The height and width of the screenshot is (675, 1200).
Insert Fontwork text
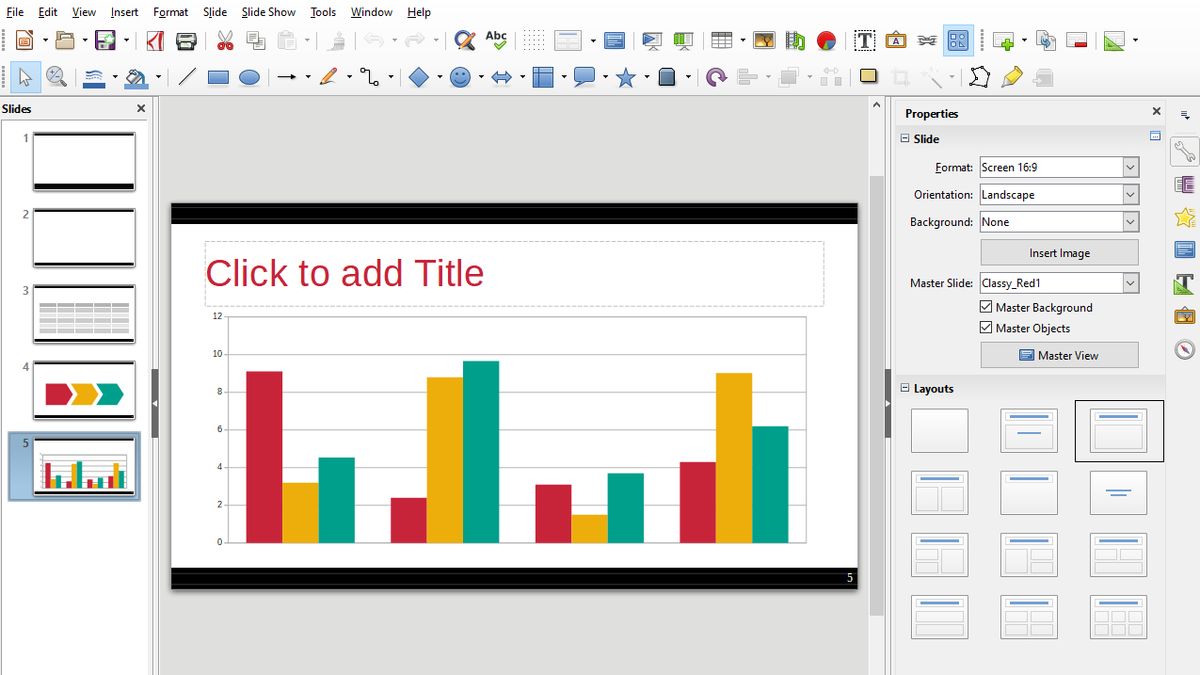895,40
